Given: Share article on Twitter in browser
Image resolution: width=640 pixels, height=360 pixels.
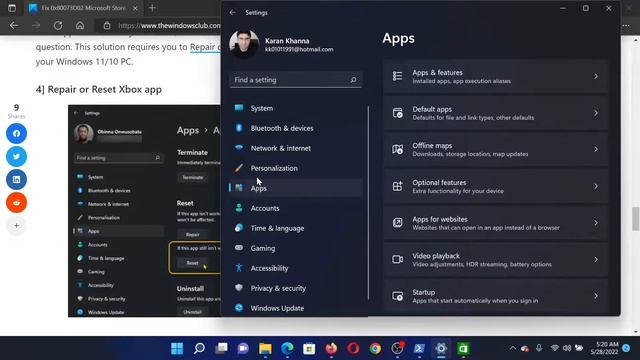Looking at the screenshot, I should (x=16, y=156).
